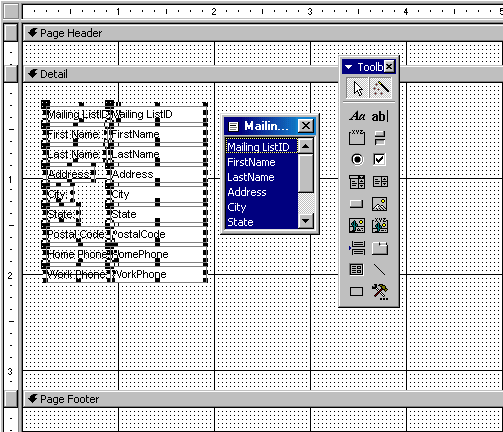
Task: Click the LastName text box control
Action: 157,154
